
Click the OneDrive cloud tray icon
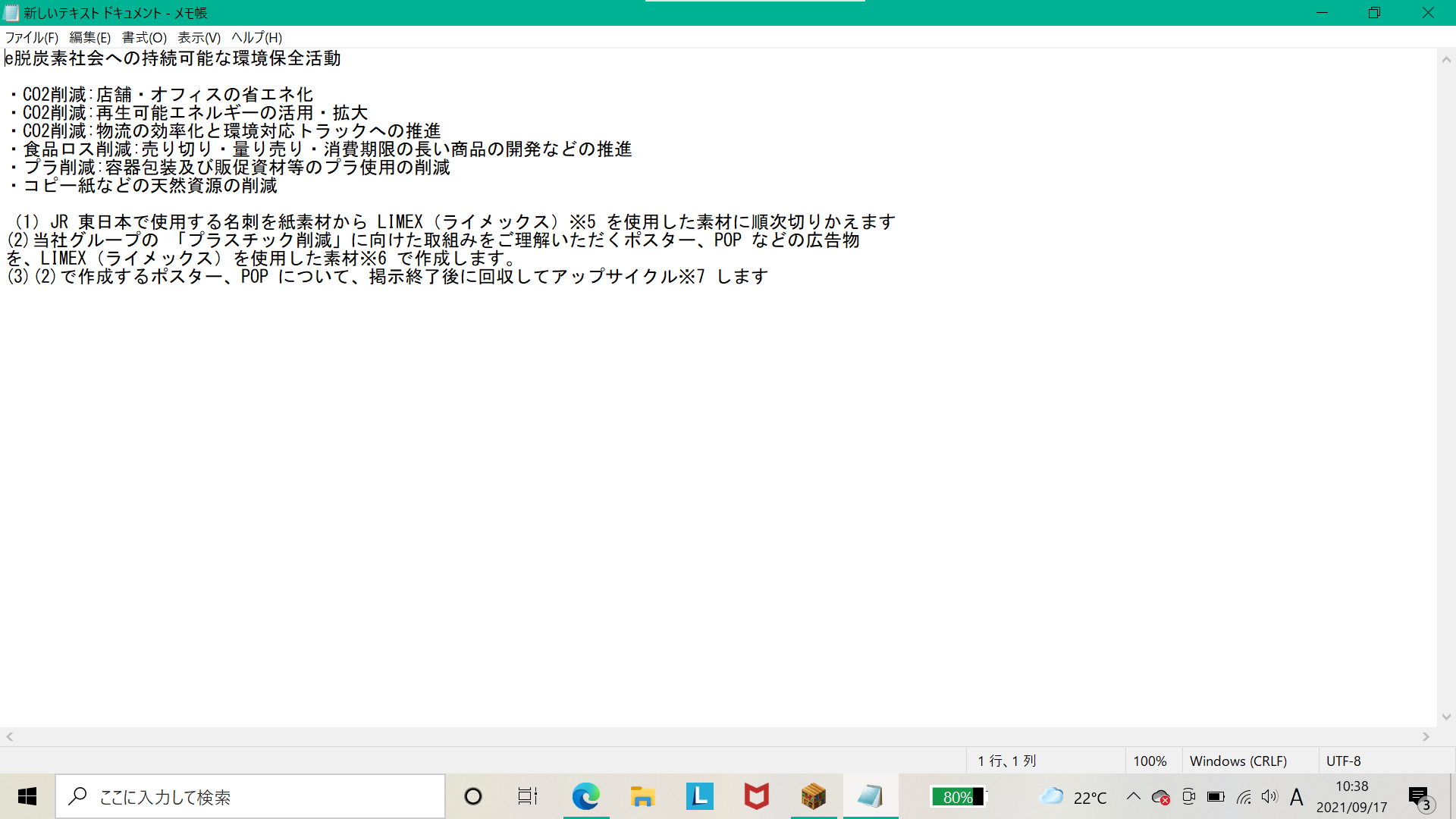1160,797
